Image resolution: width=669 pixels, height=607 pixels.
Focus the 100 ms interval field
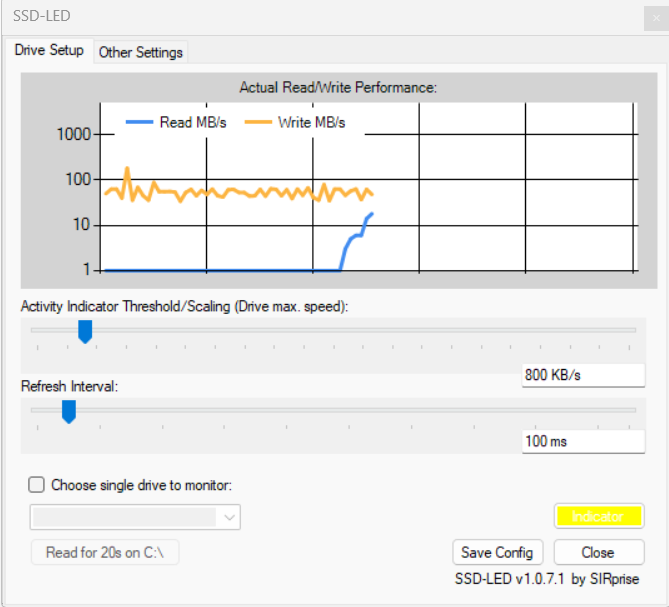coord(582,441)
